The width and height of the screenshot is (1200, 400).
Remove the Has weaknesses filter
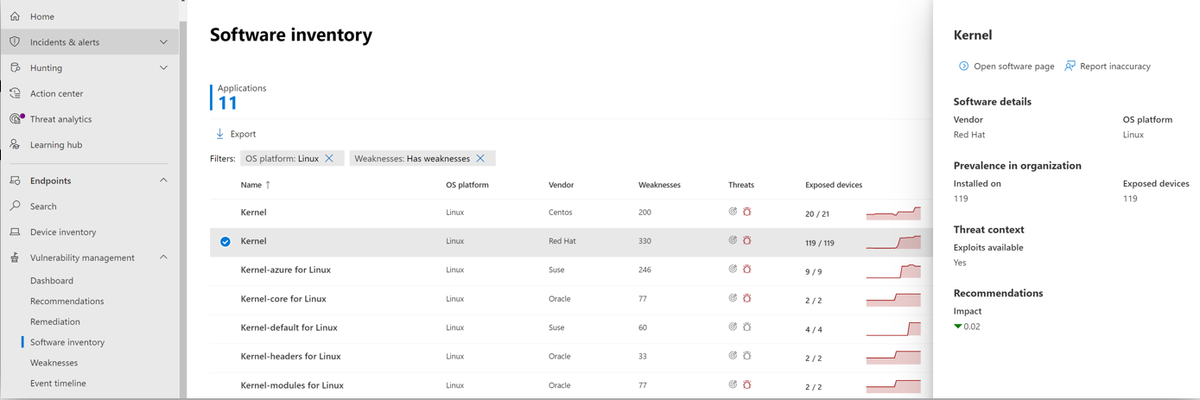[x=480, y=158]
